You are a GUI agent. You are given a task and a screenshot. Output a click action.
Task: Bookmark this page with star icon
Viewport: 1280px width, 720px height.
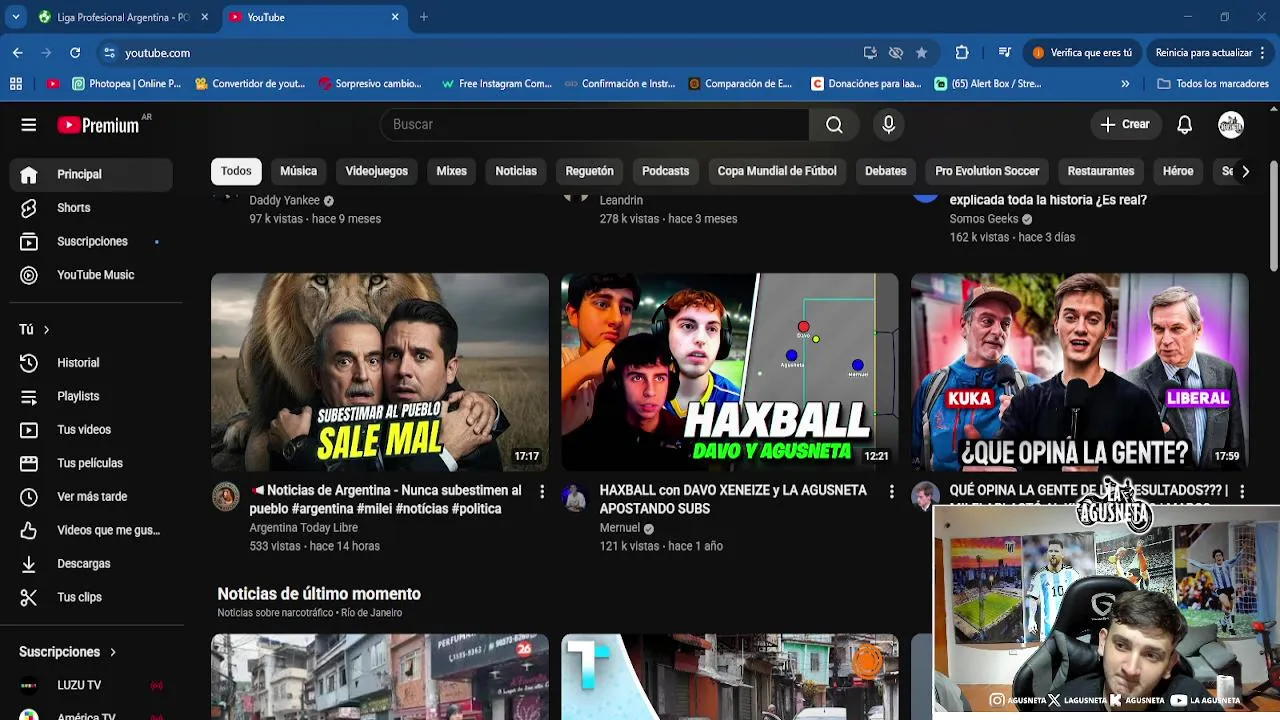point(921,53)
